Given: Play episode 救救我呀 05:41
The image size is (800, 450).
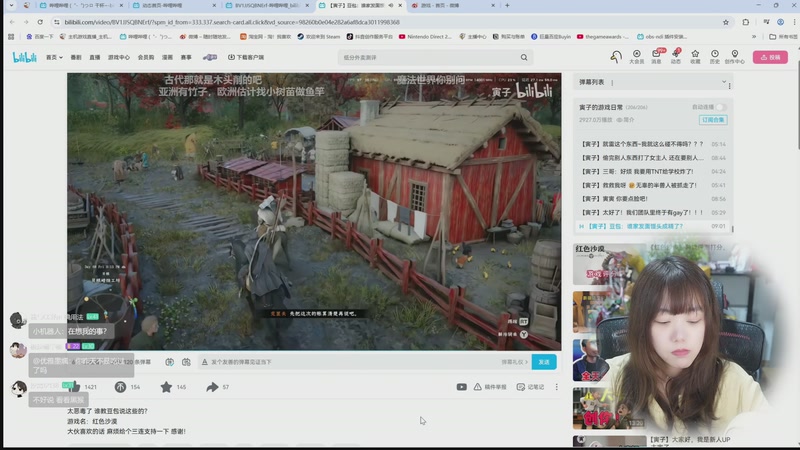Looking at the screenshot, I should (654, 185).
